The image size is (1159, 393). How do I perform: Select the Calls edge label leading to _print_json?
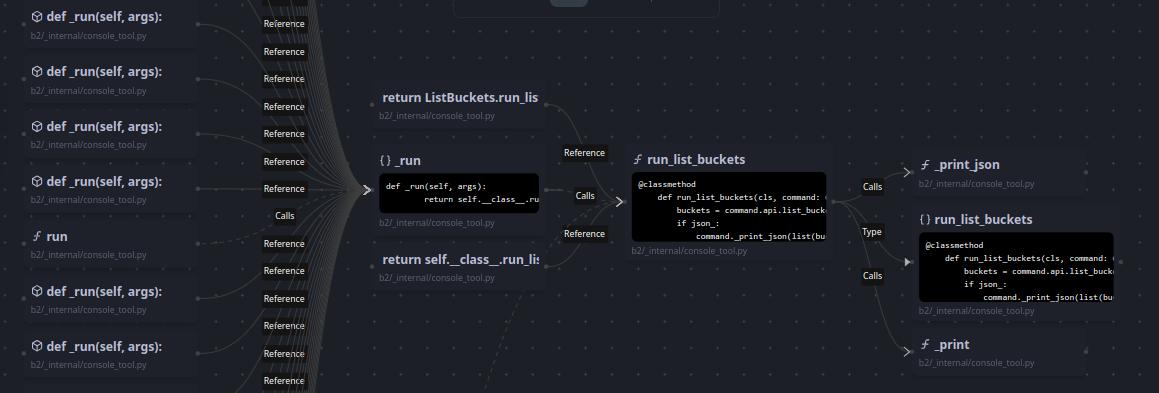(873, 187)
